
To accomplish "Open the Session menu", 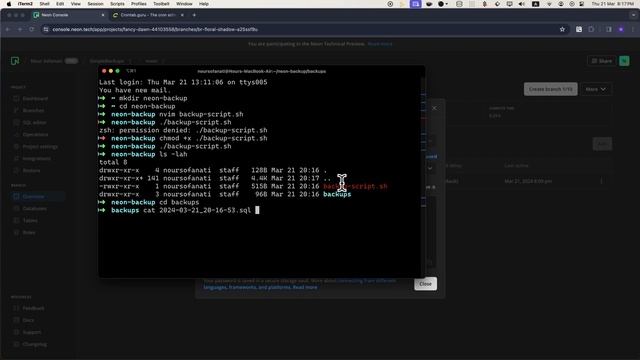I will [95, 4].
